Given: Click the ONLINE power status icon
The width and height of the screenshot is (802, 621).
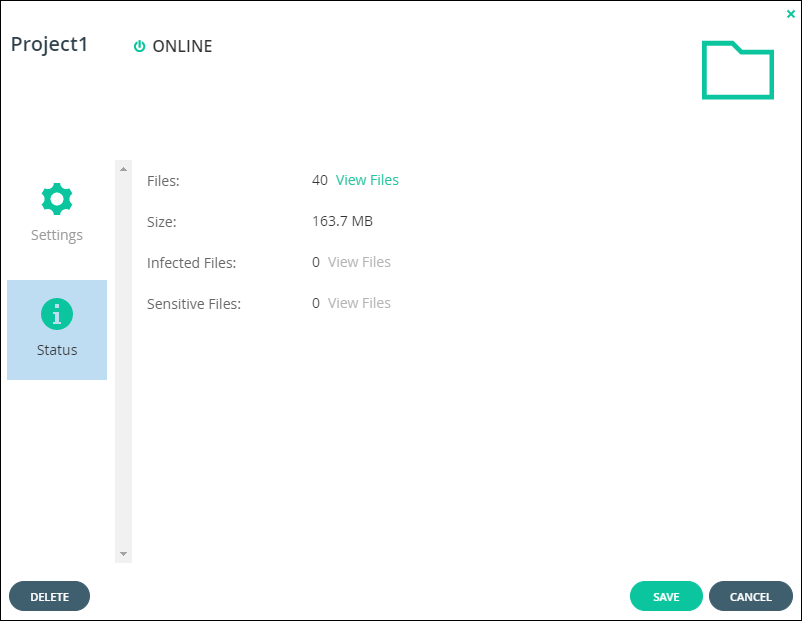Looking at the screenshot, I should click(x=139, y=46).
